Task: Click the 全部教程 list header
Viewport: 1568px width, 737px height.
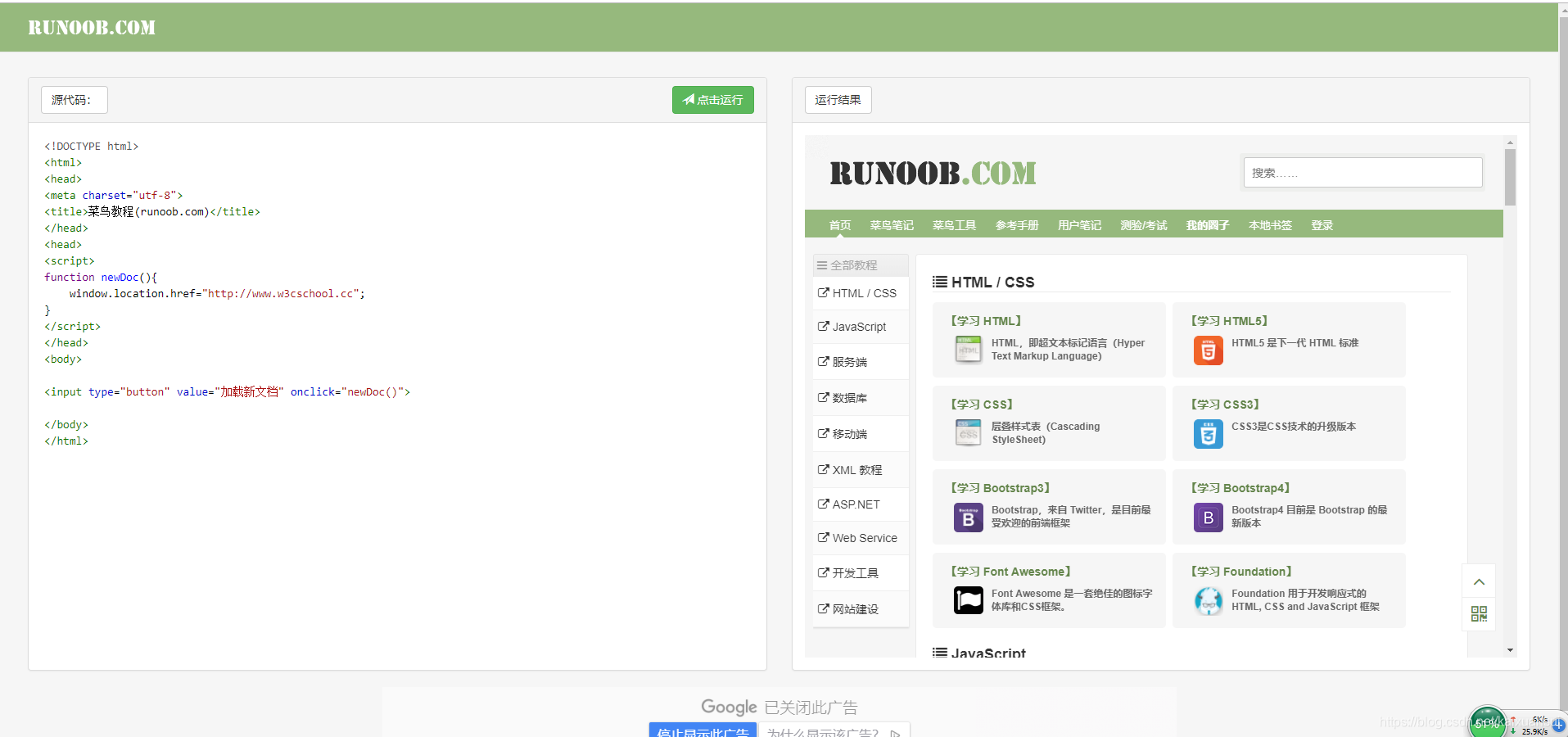Action: [861, 265]
